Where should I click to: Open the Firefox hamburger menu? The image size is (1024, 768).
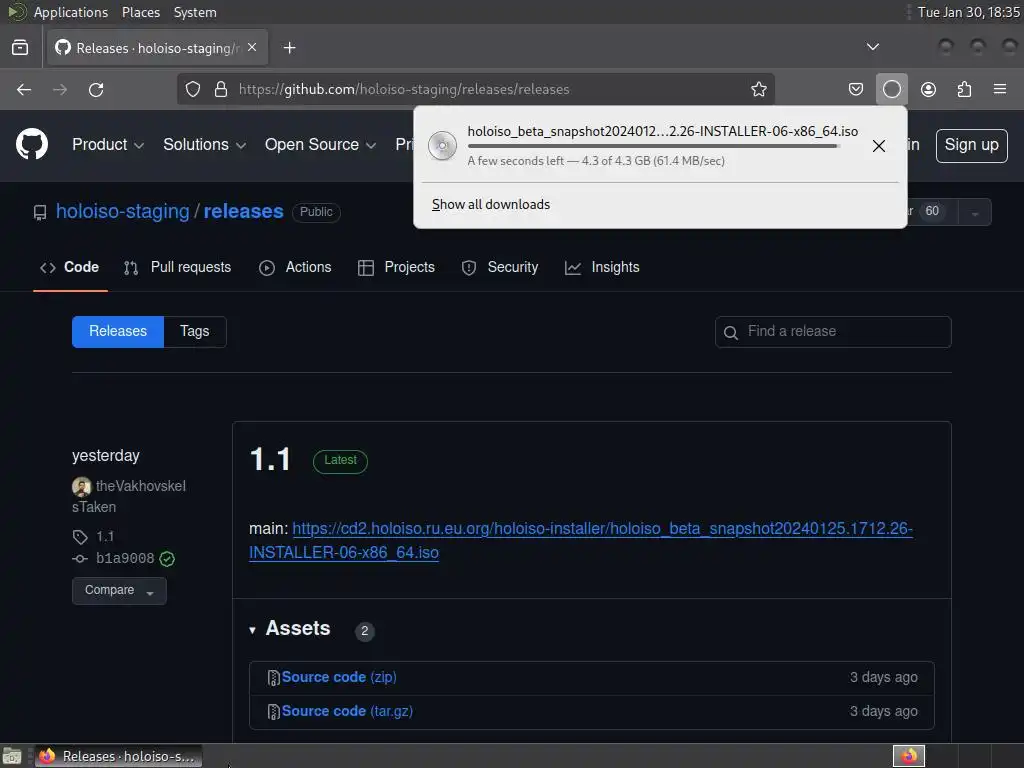point(1000,89)
